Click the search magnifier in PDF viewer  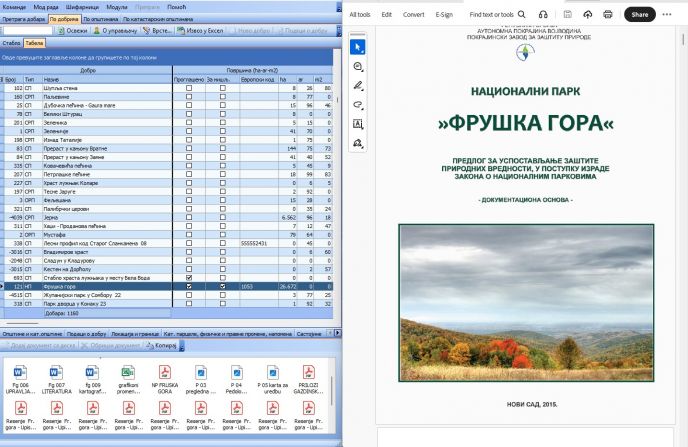pyautogui.click(x=522, y=14)
